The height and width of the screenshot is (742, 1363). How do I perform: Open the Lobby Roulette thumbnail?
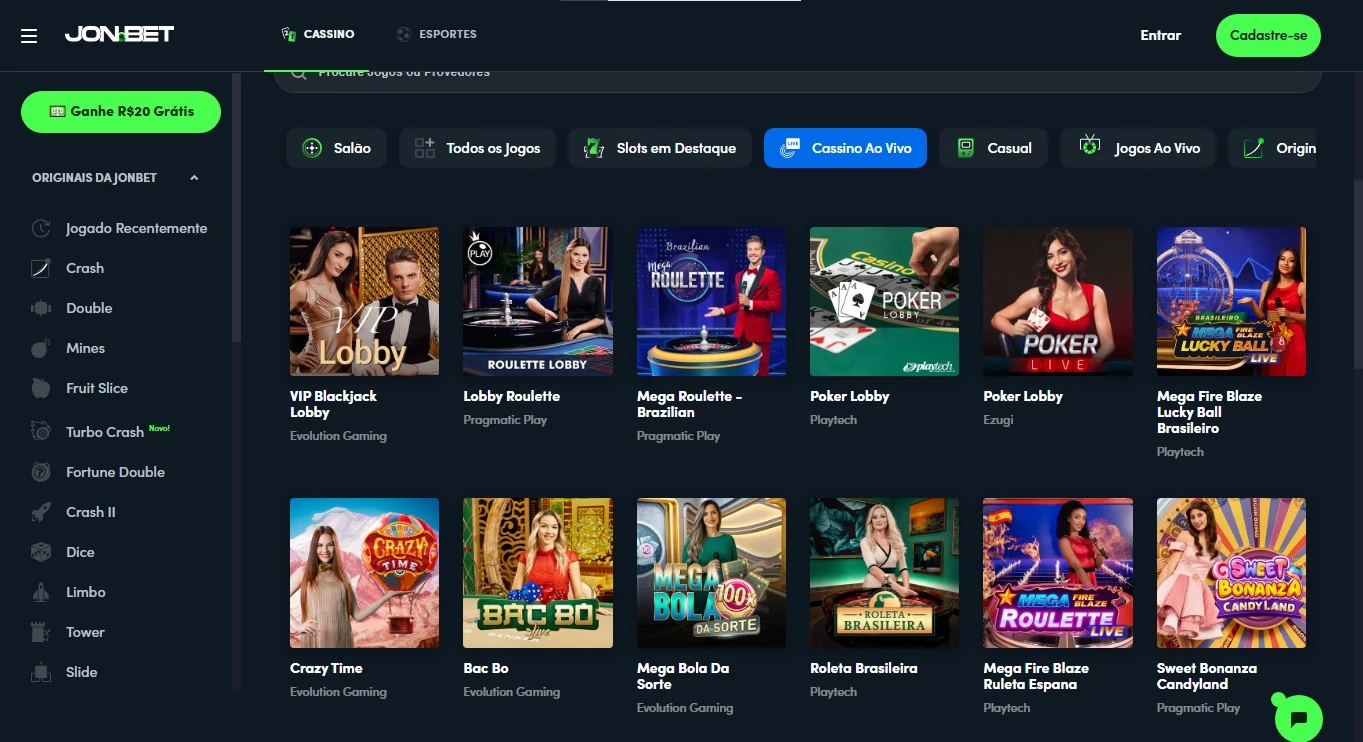tap(537, 301)
